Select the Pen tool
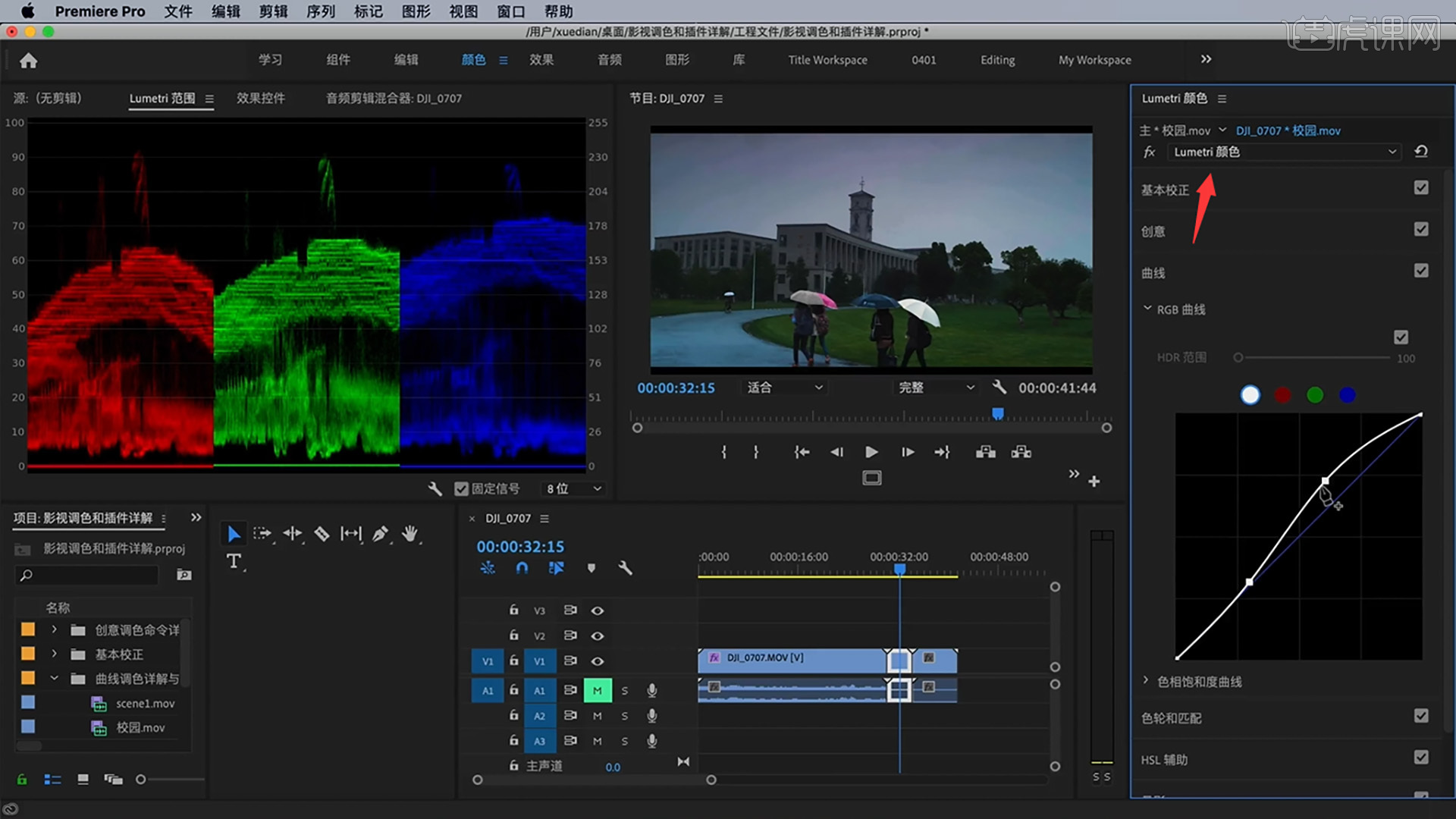1456x819 pixels. click(380, 534)
